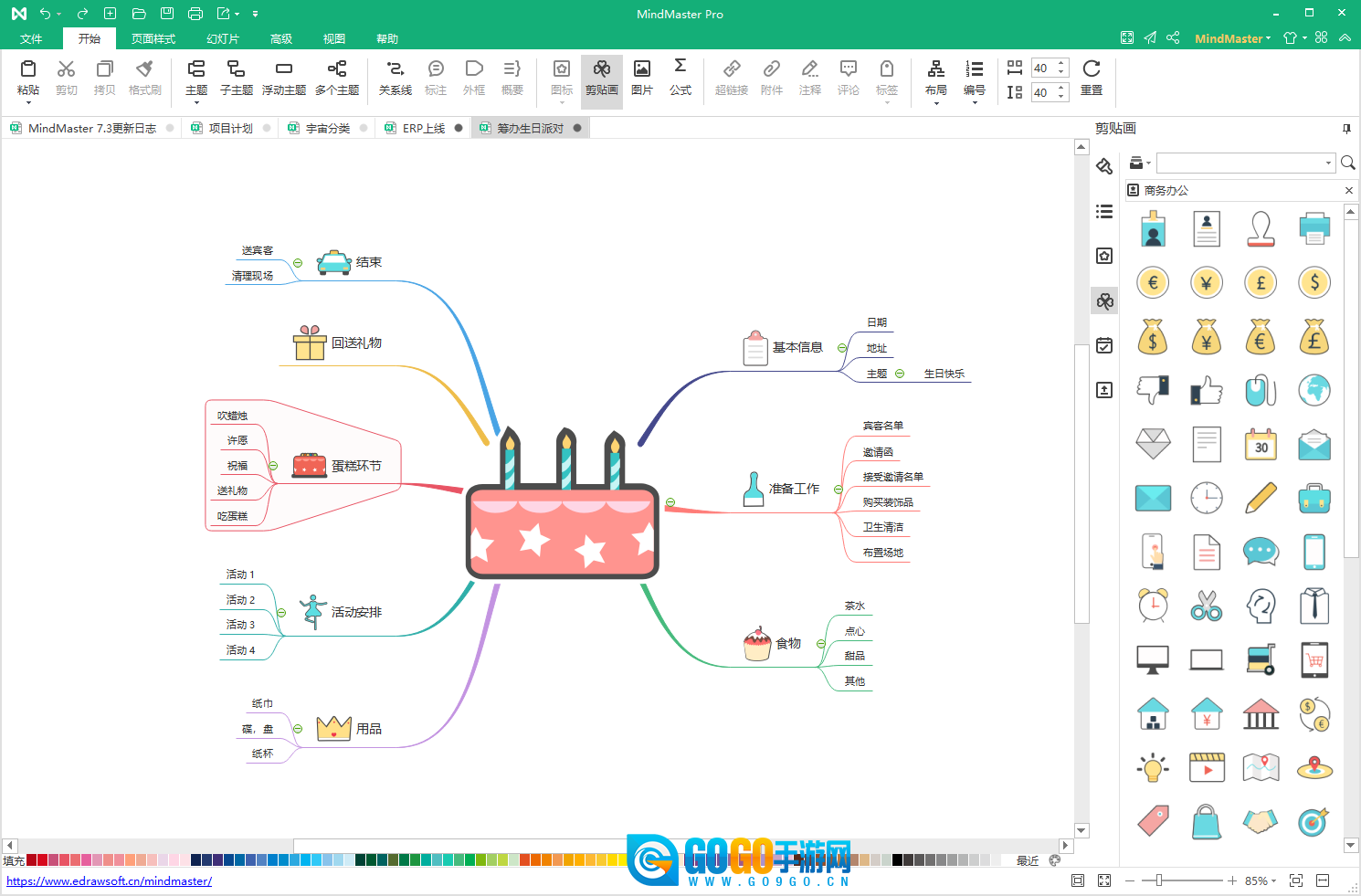Screen dimensions: 1361x896
Task: Open the 项目计划 document tab
Action: (x=231, y=128)
